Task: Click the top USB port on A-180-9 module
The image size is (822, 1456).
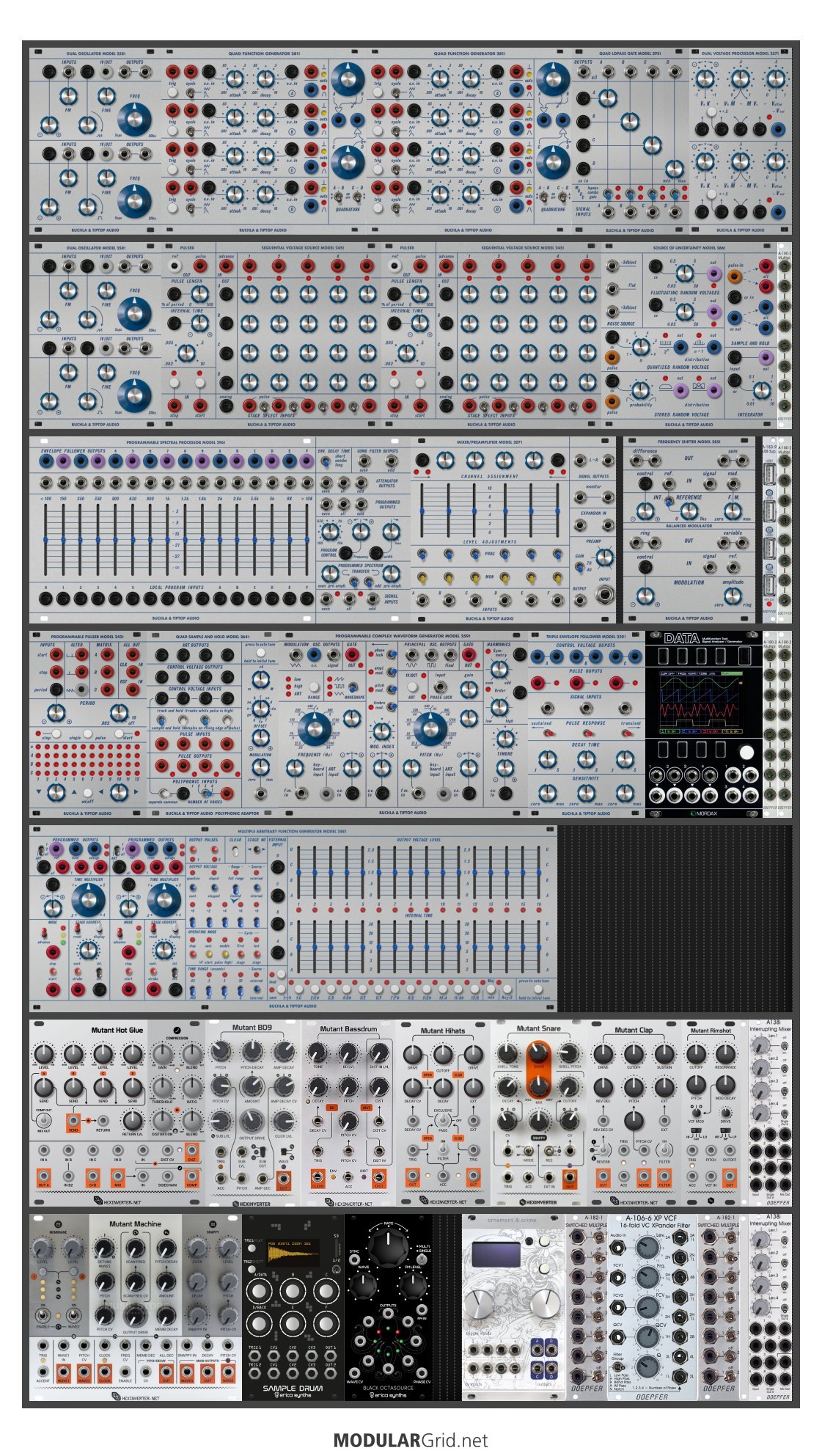Action: [768, 475]
